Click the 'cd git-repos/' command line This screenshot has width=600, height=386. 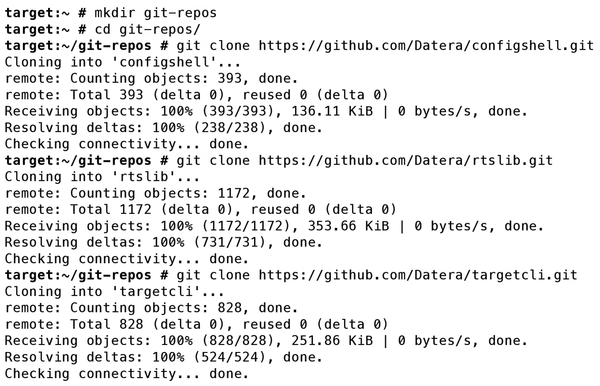tap(103, 29)
